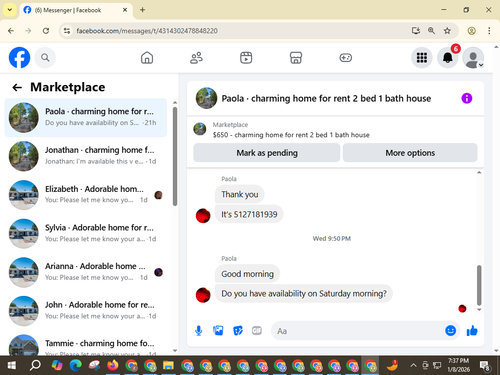Image resolution: width=500 pixels, height=375 pixels.
Task: Click the Aa message input field
Action: point(357,331)
